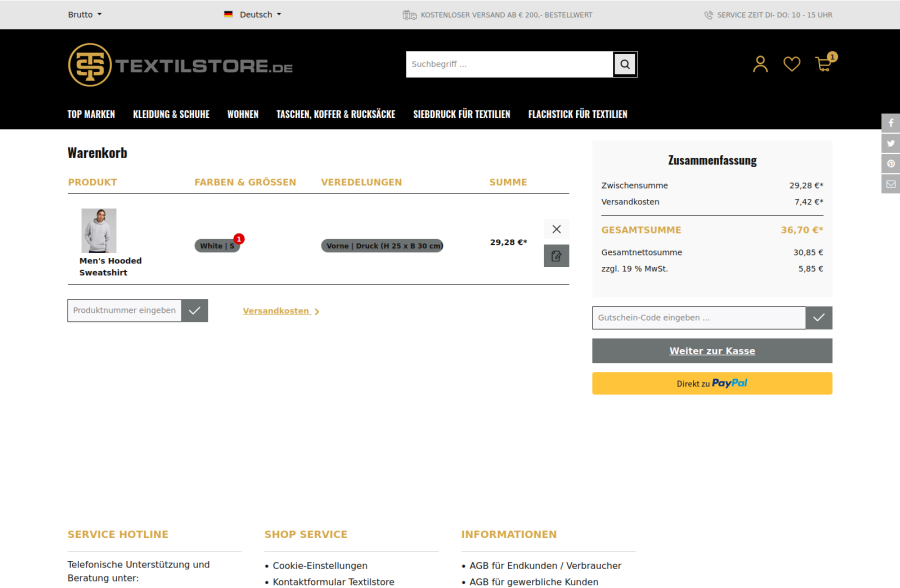Share page via Facebook side icon
Image resolution: width=900 pixels, height=588 pixels.
point(890,123)
